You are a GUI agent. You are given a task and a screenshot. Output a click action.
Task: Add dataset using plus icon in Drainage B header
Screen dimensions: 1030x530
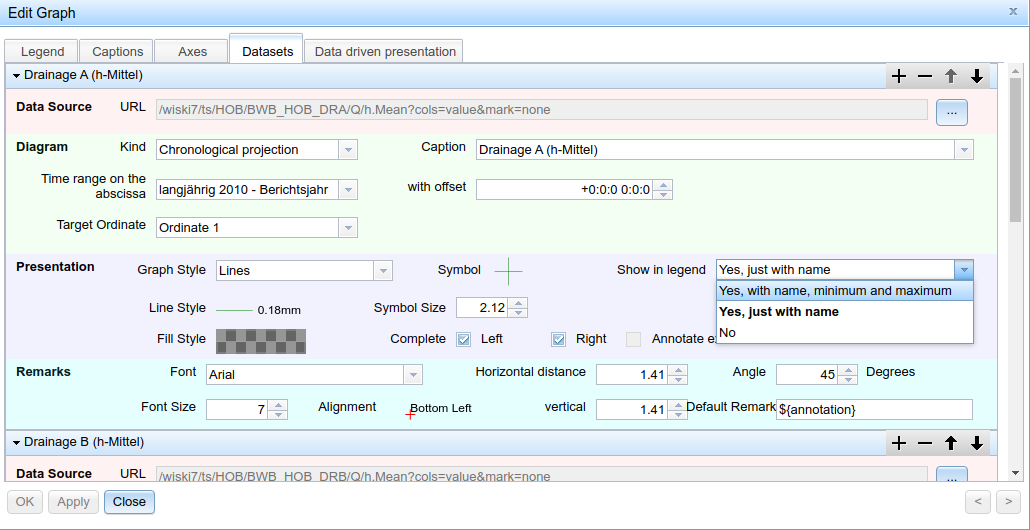coord(899,443)
